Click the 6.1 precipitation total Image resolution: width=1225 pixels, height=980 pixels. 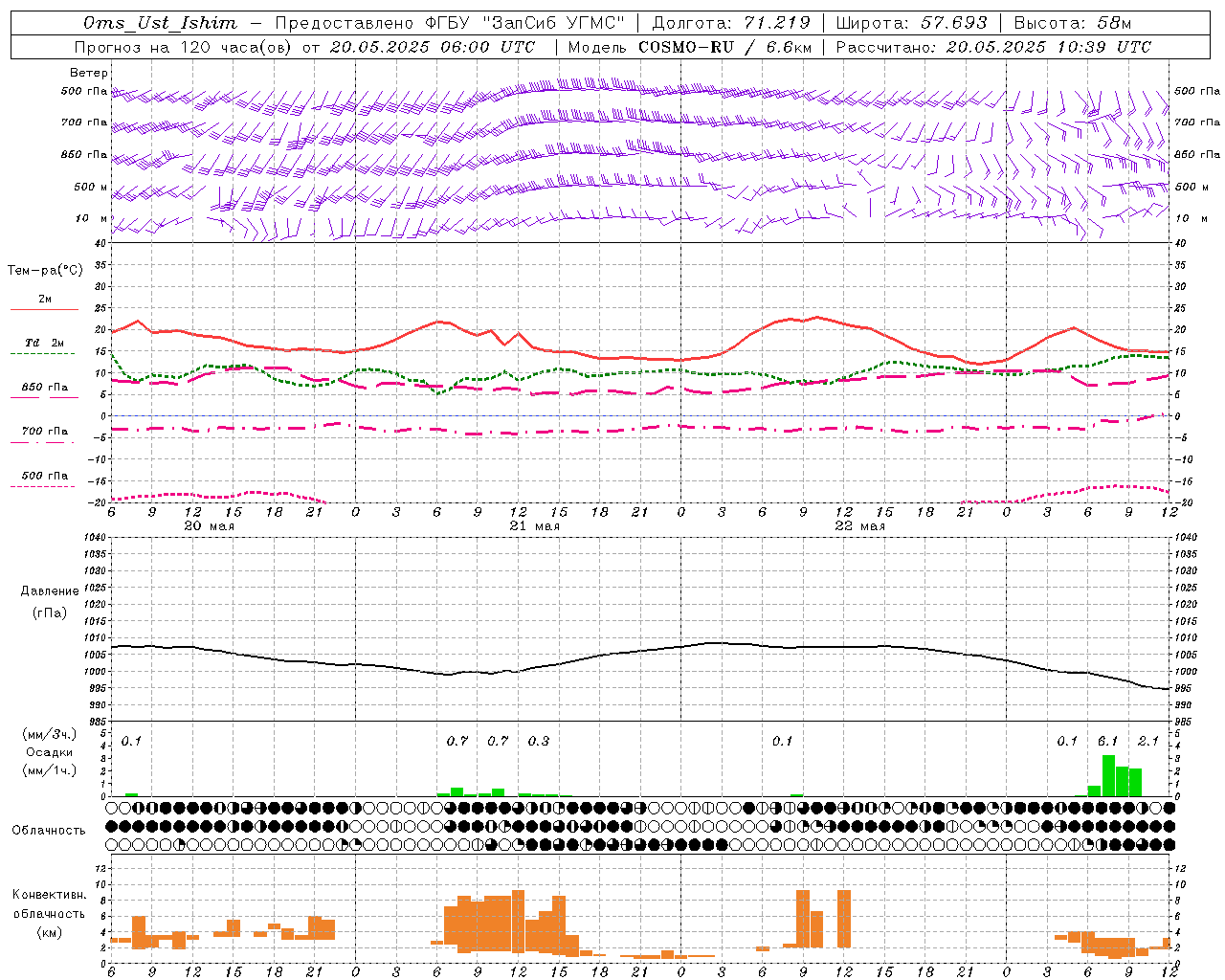pos(1108,742)
